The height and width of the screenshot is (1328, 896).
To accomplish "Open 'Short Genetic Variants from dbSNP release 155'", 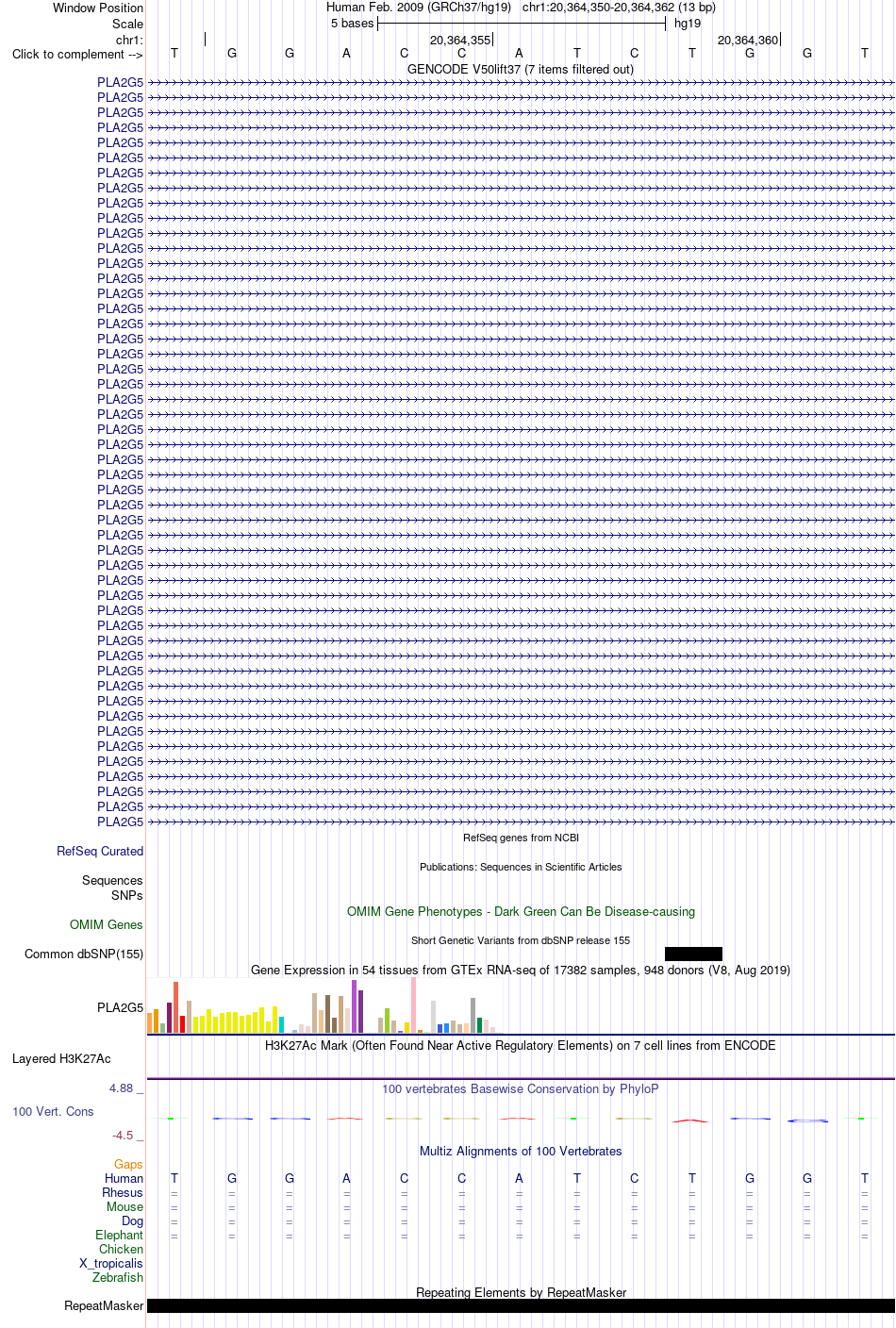I will [x=521, y=940].
